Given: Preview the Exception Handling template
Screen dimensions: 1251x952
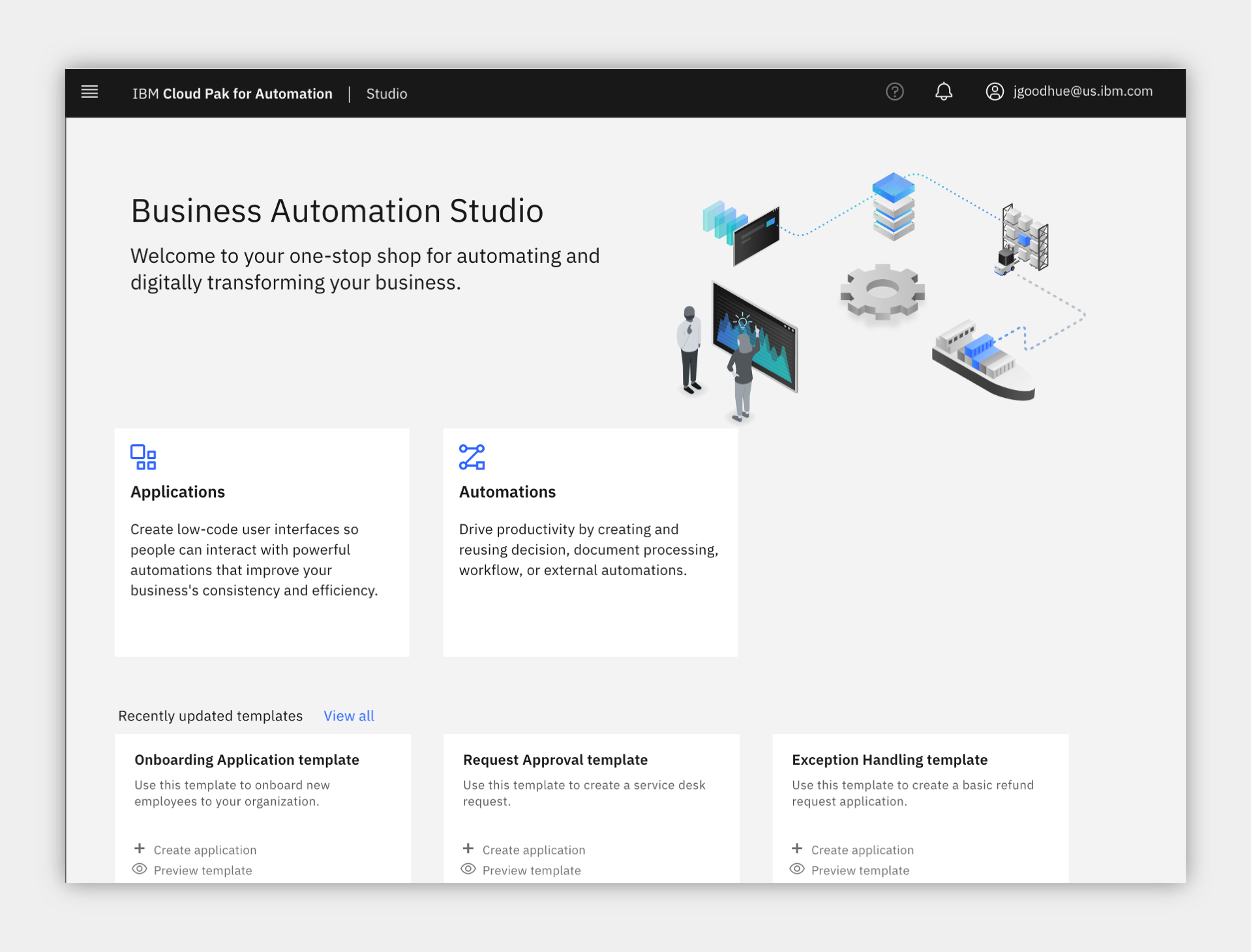Looking at the screenshot, I should click(x=860, y=870).
